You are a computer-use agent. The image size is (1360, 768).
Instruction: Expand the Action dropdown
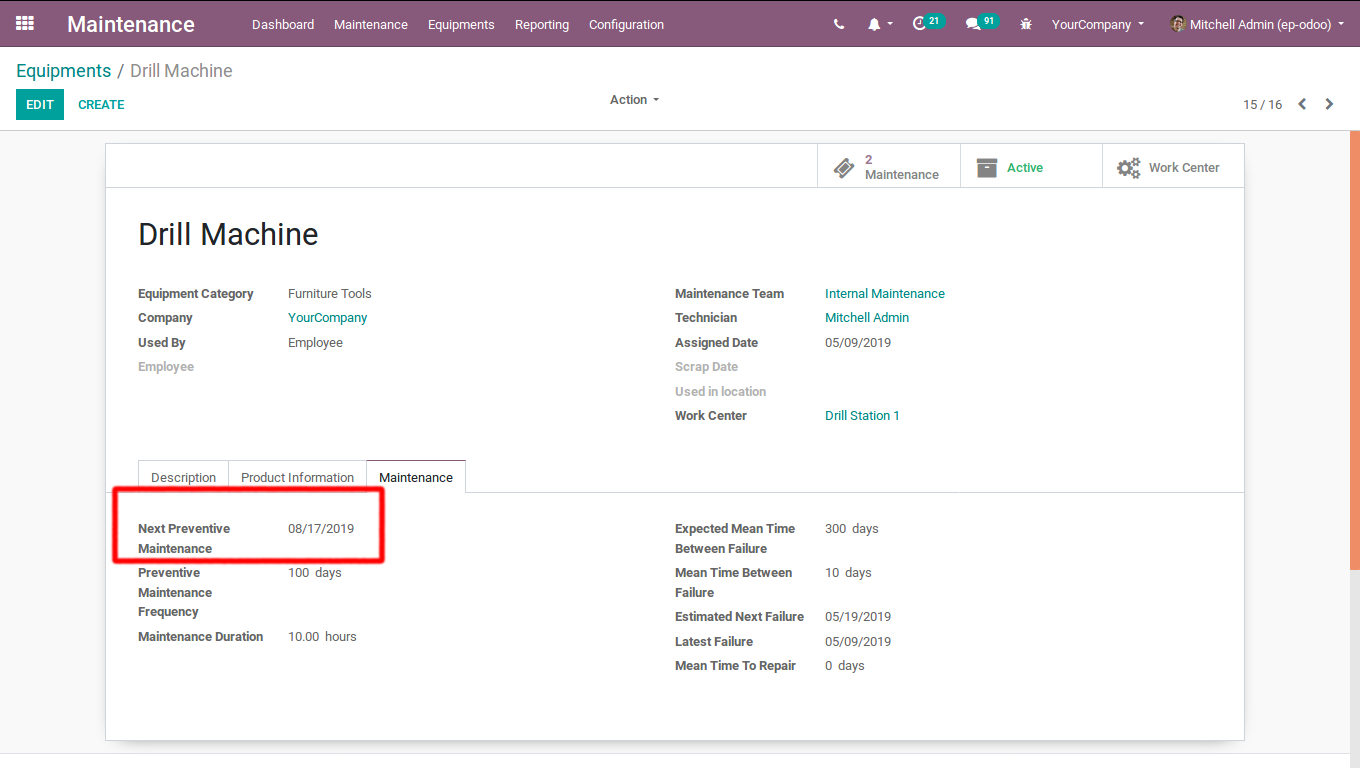coord(634,100)
